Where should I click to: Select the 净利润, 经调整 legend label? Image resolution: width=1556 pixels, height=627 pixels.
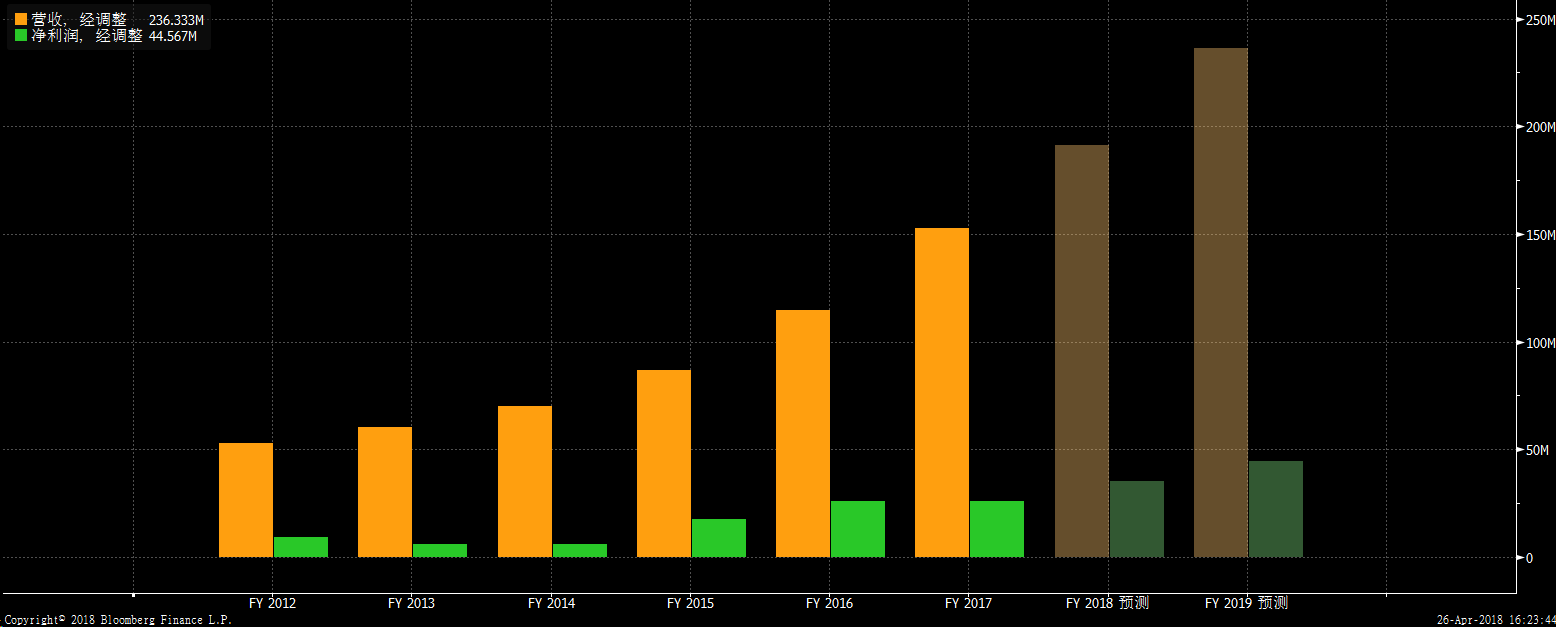tap(86, 36)
